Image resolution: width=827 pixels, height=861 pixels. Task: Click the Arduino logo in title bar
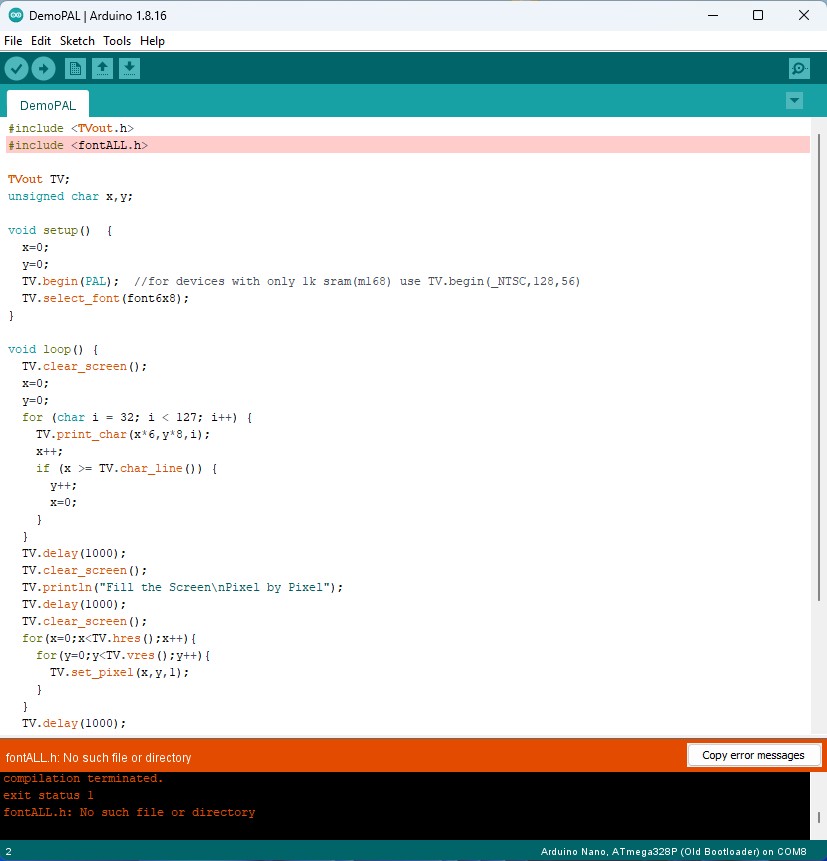(x=15, y=15)
